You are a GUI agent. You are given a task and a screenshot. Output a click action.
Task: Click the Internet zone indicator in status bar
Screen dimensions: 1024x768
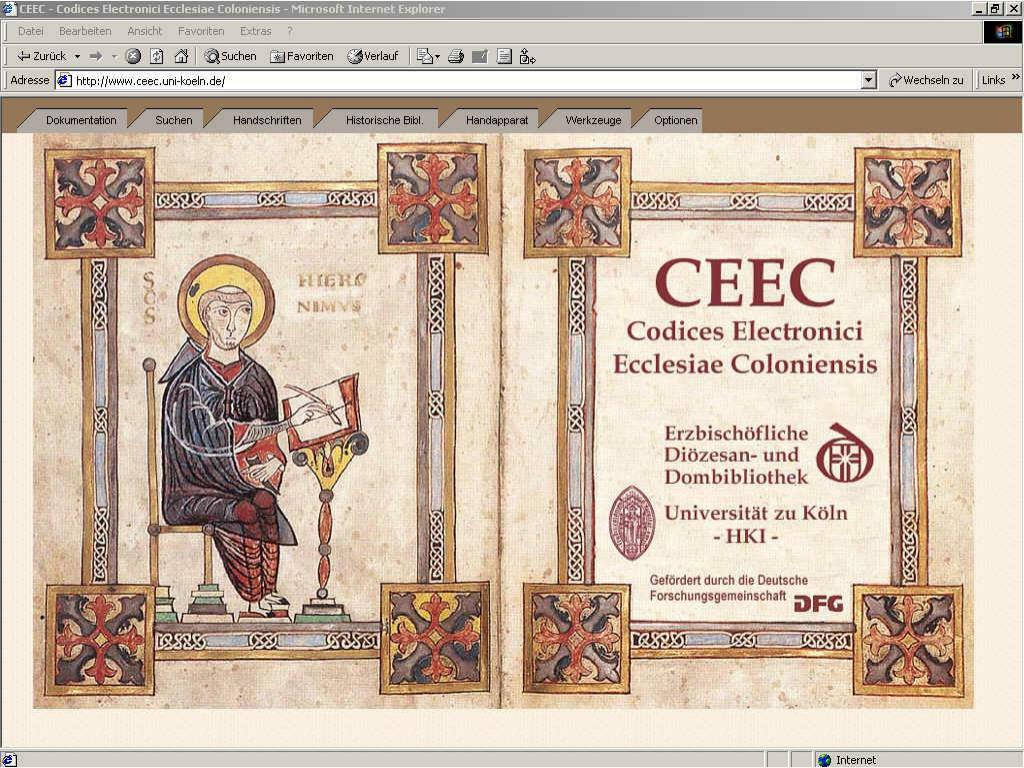(x=847, y=760)
